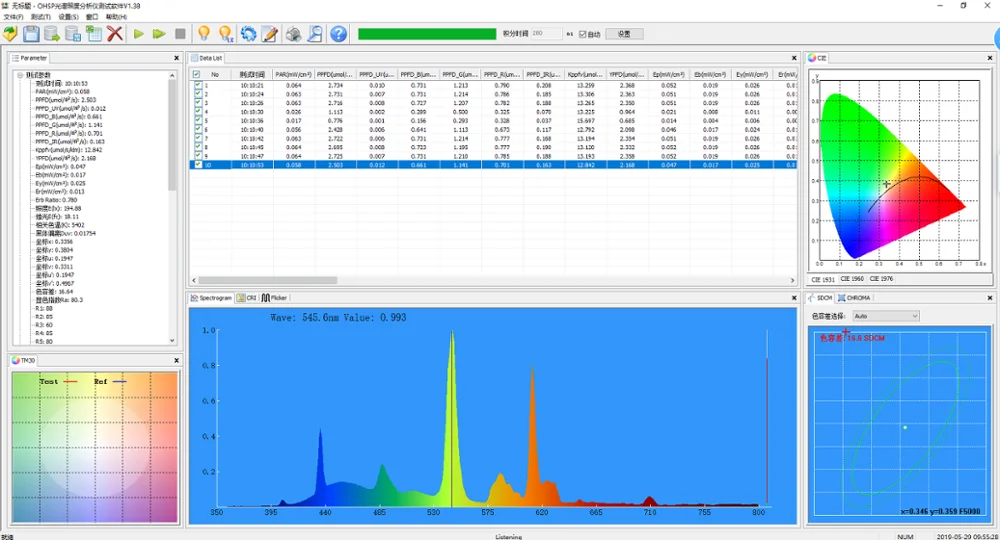
Task: Click the 设置 button beside the auto checkbox
Action: pyautogui.click(x=624, y=34)
